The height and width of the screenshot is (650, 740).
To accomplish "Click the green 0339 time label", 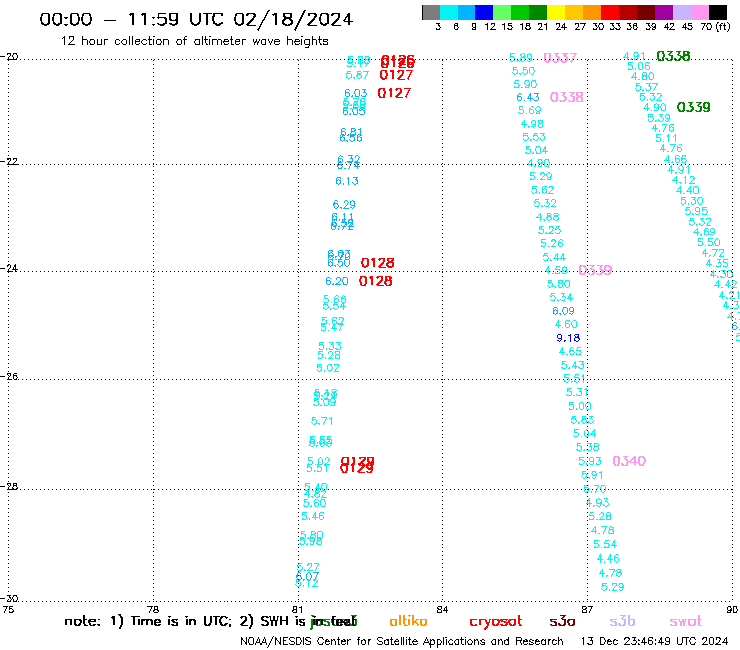I will 693,108.
